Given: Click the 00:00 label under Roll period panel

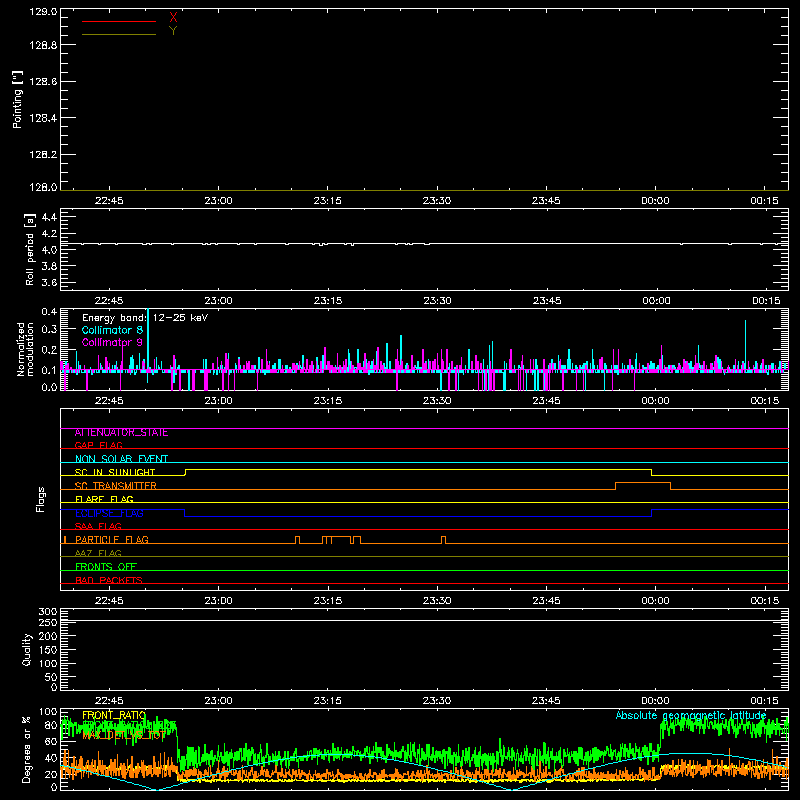Looking at the screenshot, I should click(656, 301).
